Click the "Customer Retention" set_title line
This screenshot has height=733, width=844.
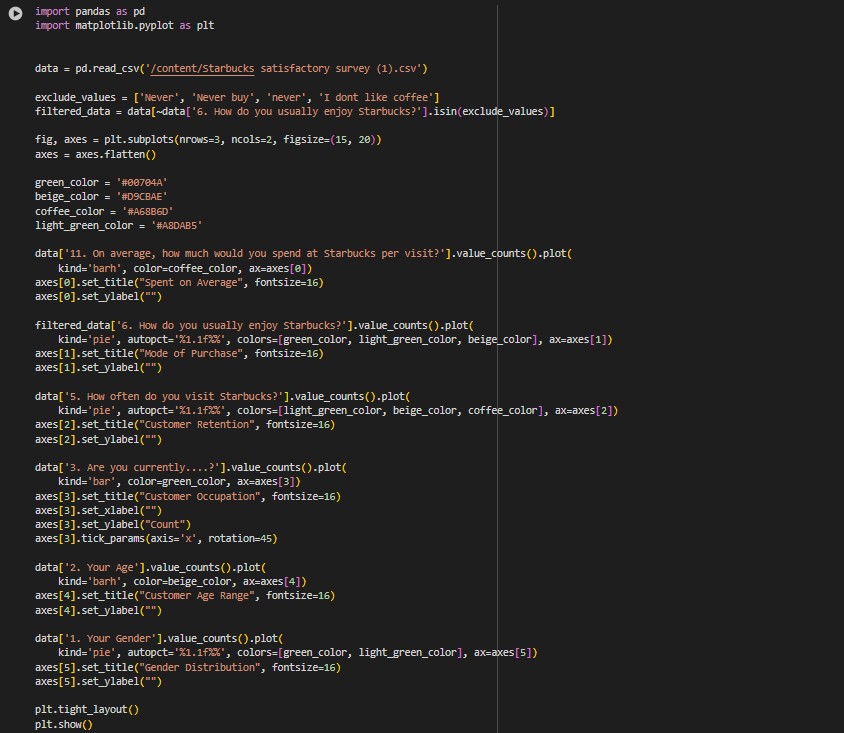coord(185,425)
